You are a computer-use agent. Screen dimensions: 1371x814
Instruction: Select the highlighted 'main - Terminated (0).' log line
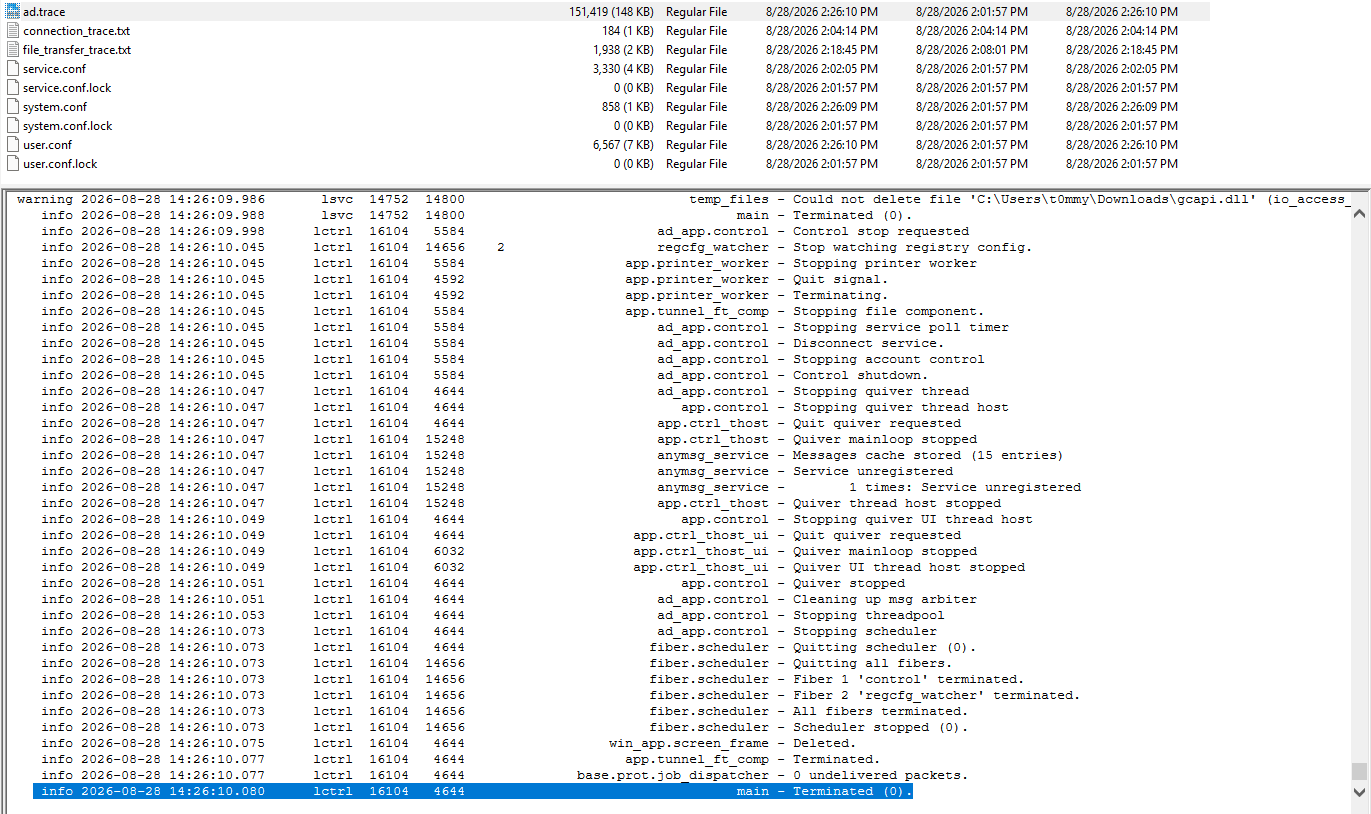click(473, 791)
